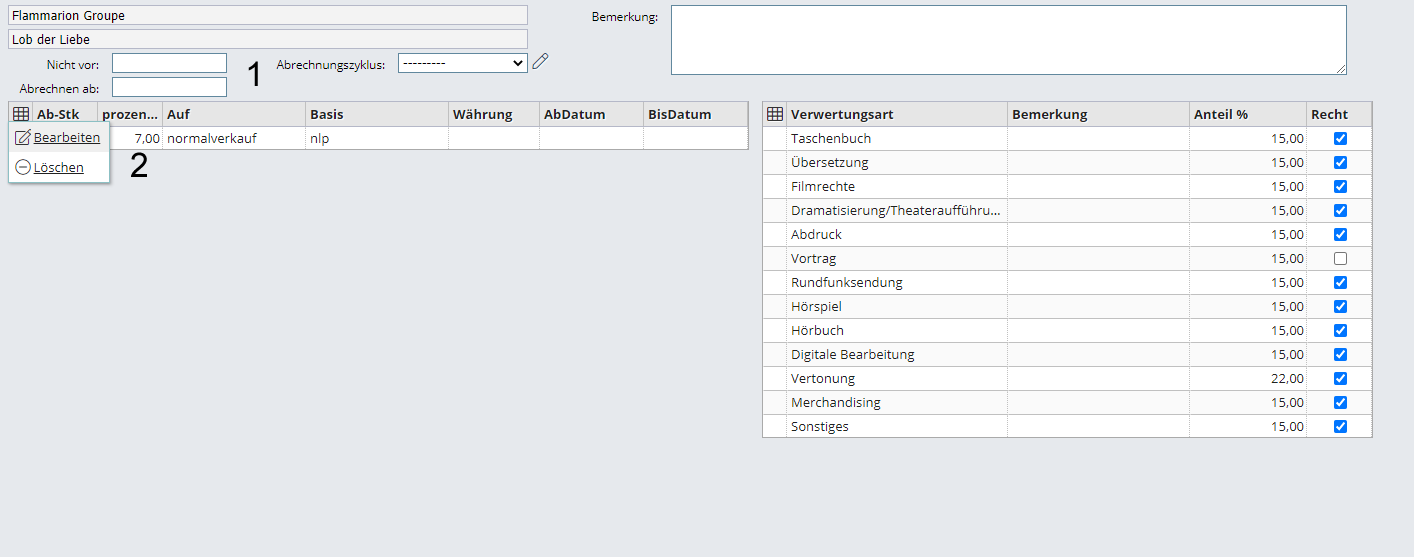Click grid icon in left table header
Viewport: 1414px width, 557px height.
(x=21, y=114)
